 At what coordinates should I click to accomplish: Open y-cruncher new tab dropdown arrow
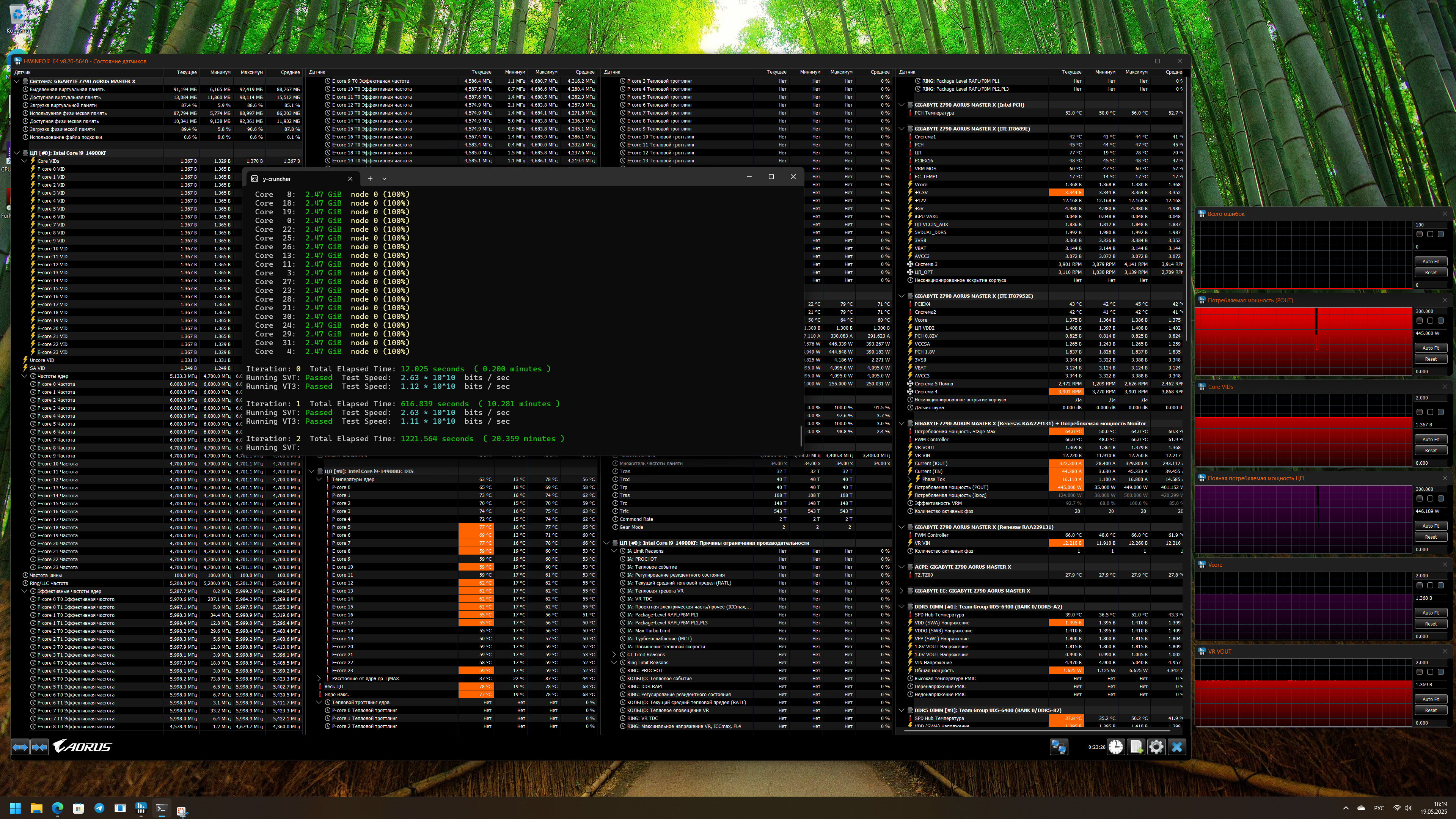point(384,179)
